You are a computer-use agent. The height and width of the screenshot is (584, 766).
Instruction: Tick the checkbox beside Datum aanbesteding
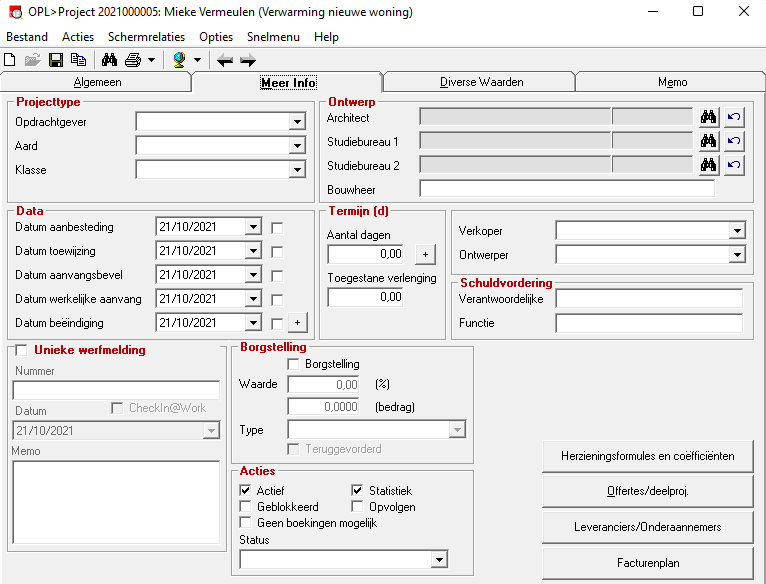277,228
